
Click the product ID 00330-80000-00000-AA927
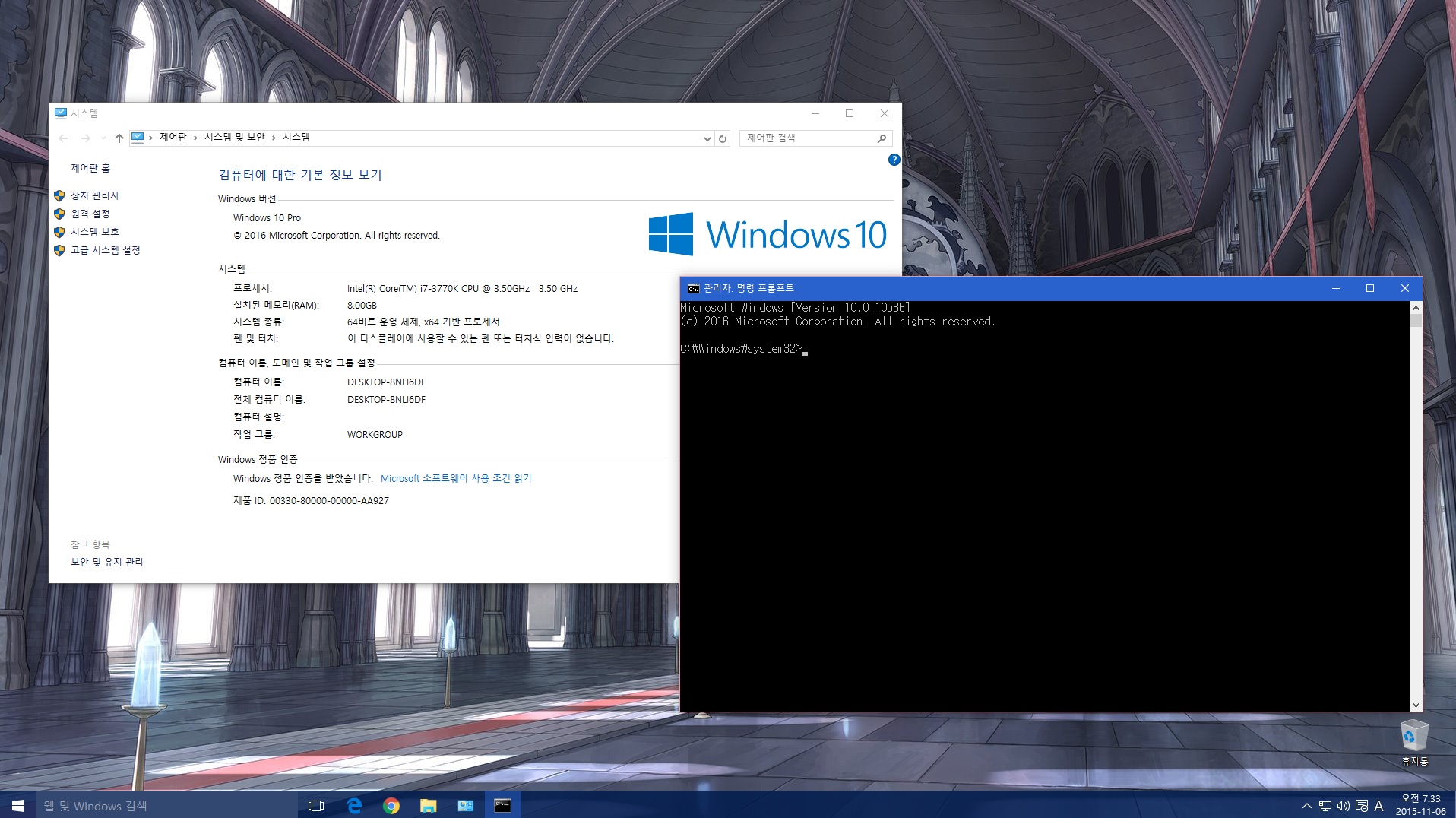pos(329,500)
